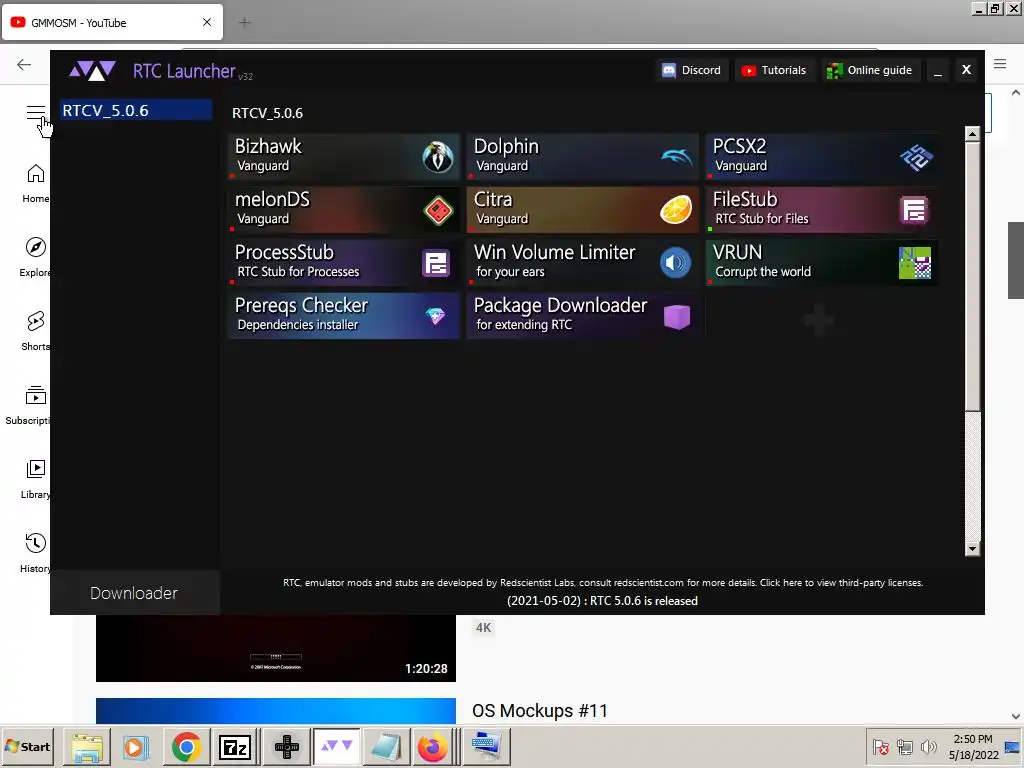Open YouTube Shorts in sidebar
The width and height of the screenshot is (1024, 768).
click(35, 331)
